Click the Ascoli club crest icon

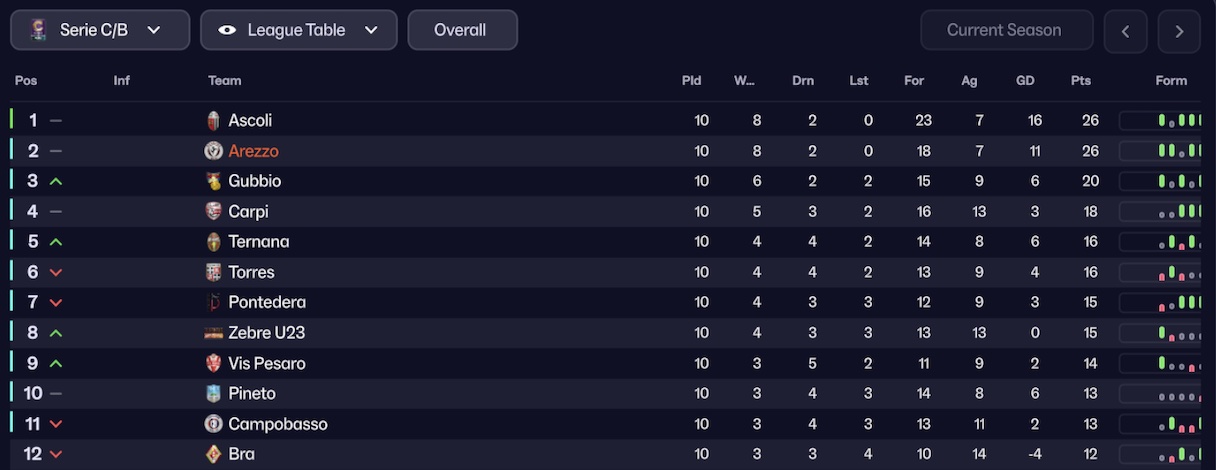pyautogui.click(x=213, y=121)
